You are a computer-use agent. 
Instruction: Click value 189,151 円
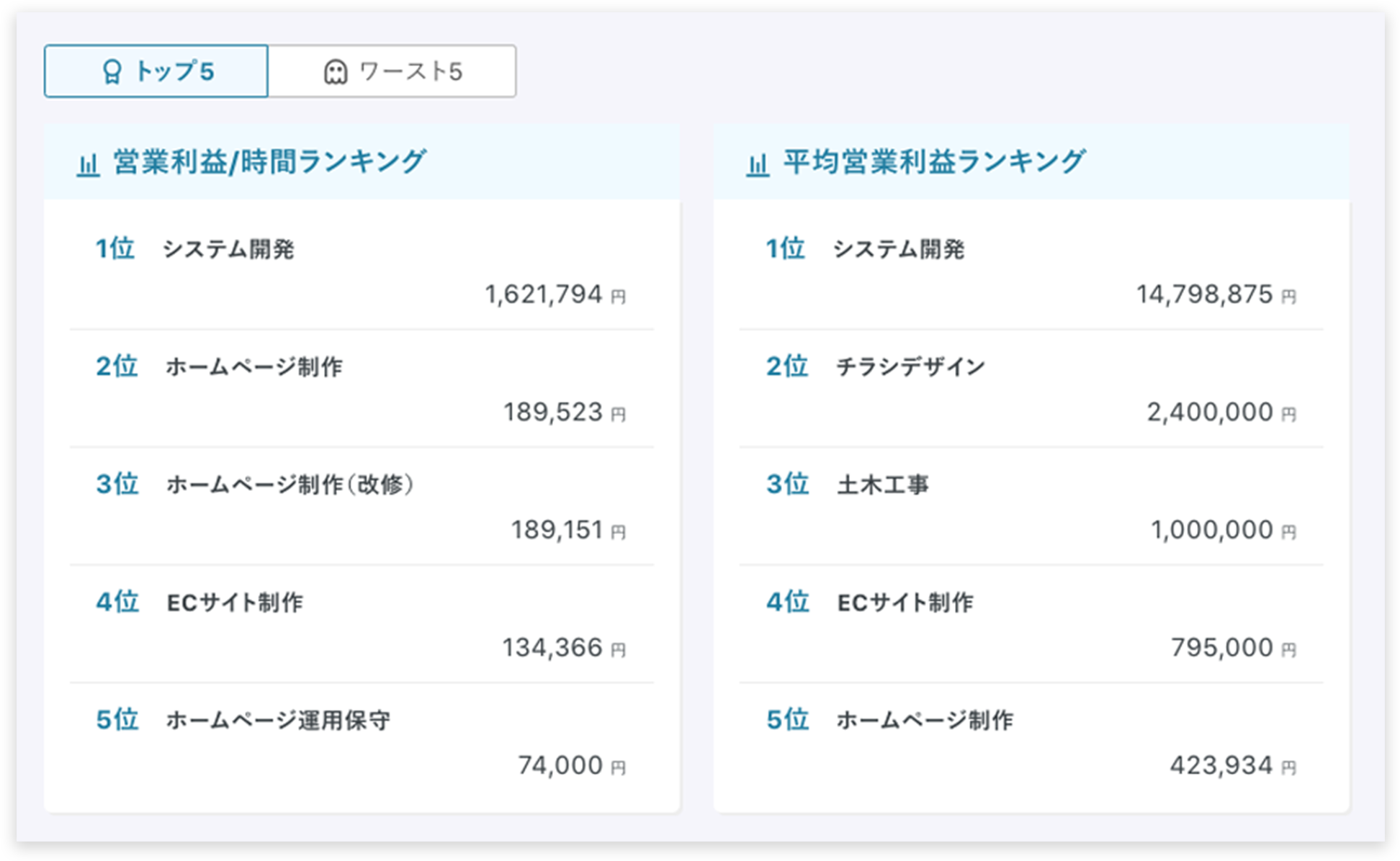pyautogui.click(x=569, y=530)
